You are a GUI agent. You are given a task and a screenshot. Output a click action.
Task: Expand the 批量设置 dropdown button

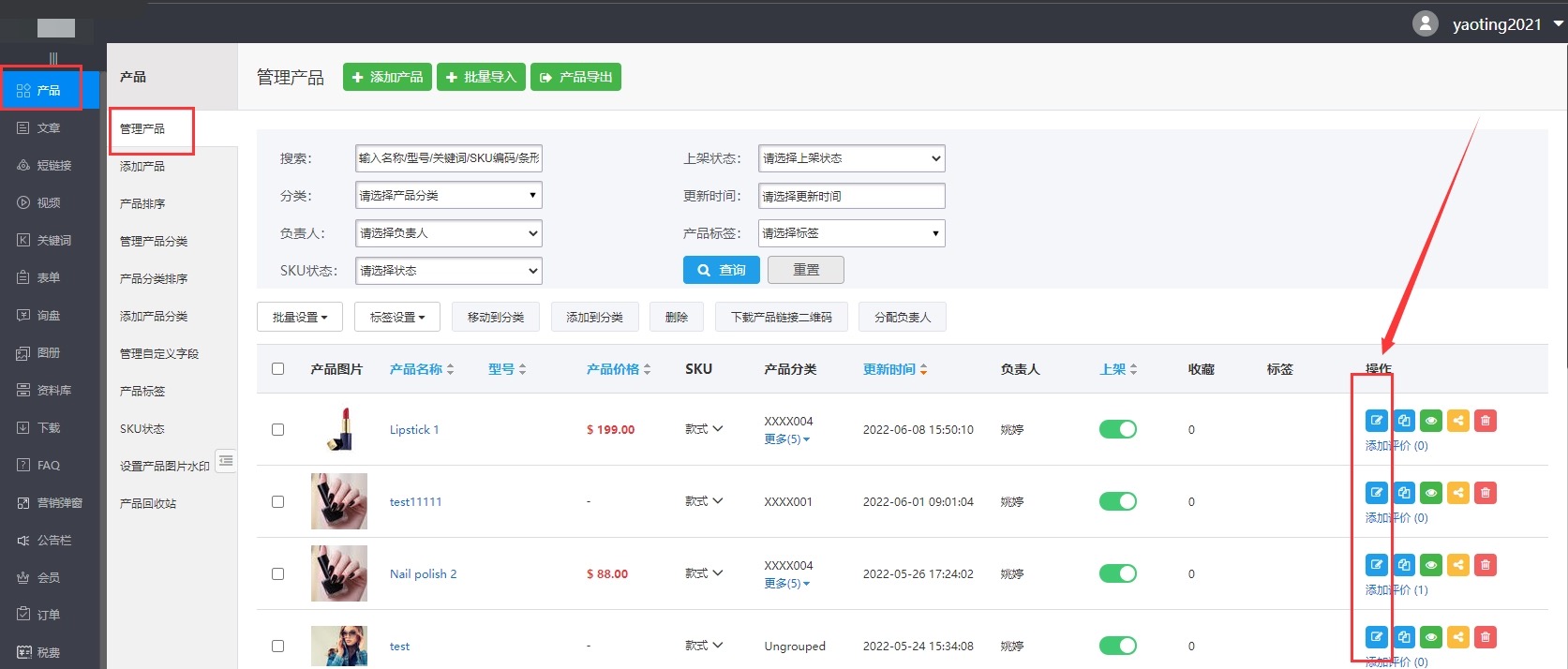pos(300,317)
